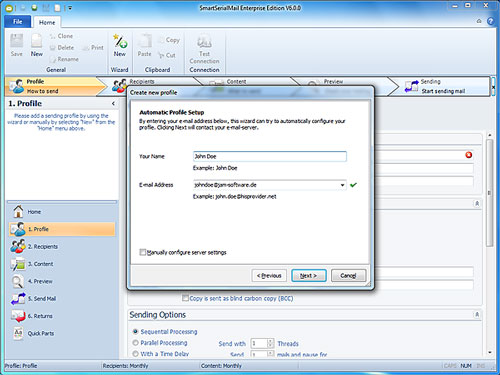The height and width of the screenshot is (375, 500).
Task: Click the green checkmark validation icon
Action: pyautogui.click(x=353, y=185)
